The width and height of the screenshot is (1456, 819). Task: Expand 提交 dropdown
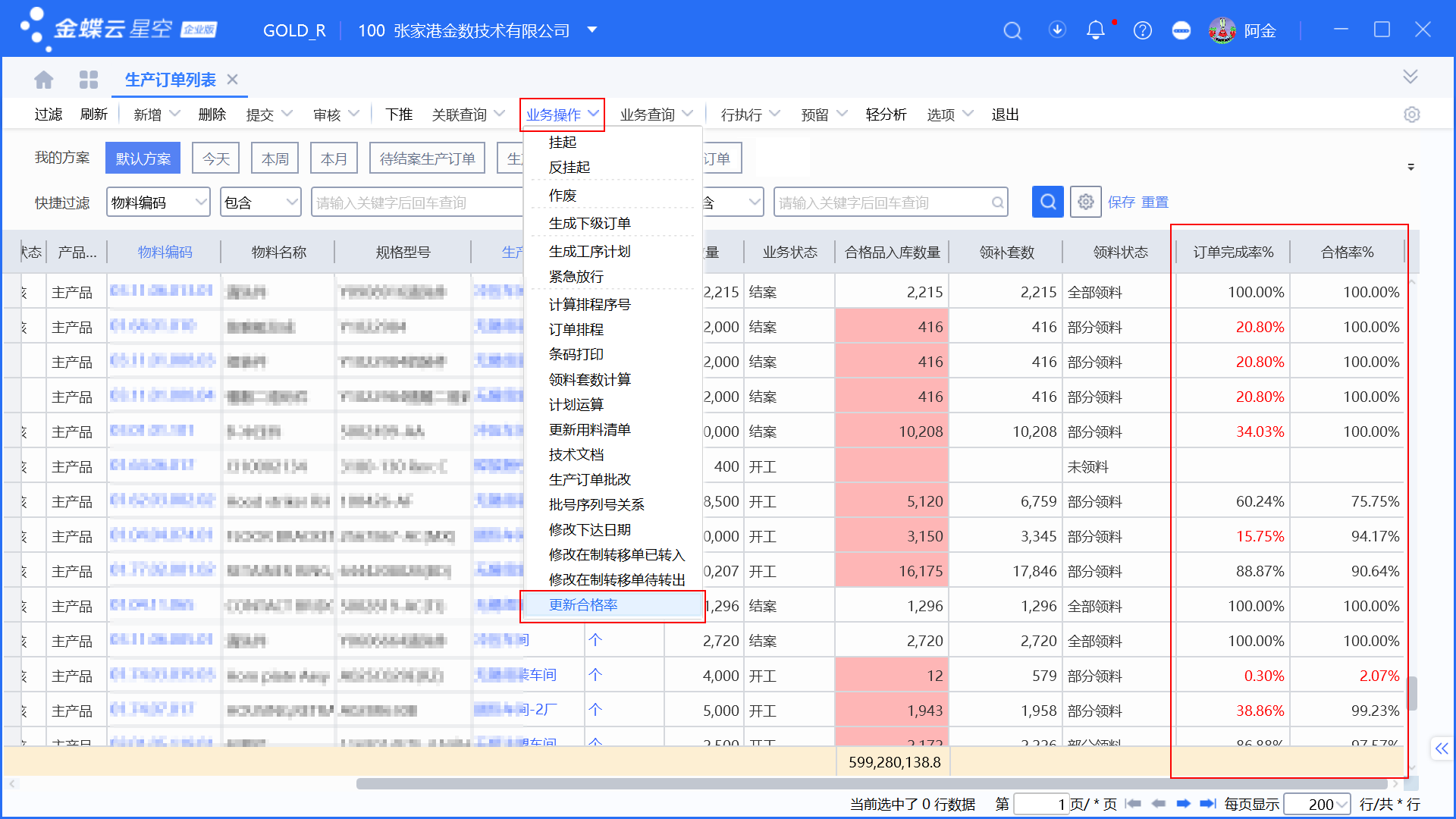287,114
